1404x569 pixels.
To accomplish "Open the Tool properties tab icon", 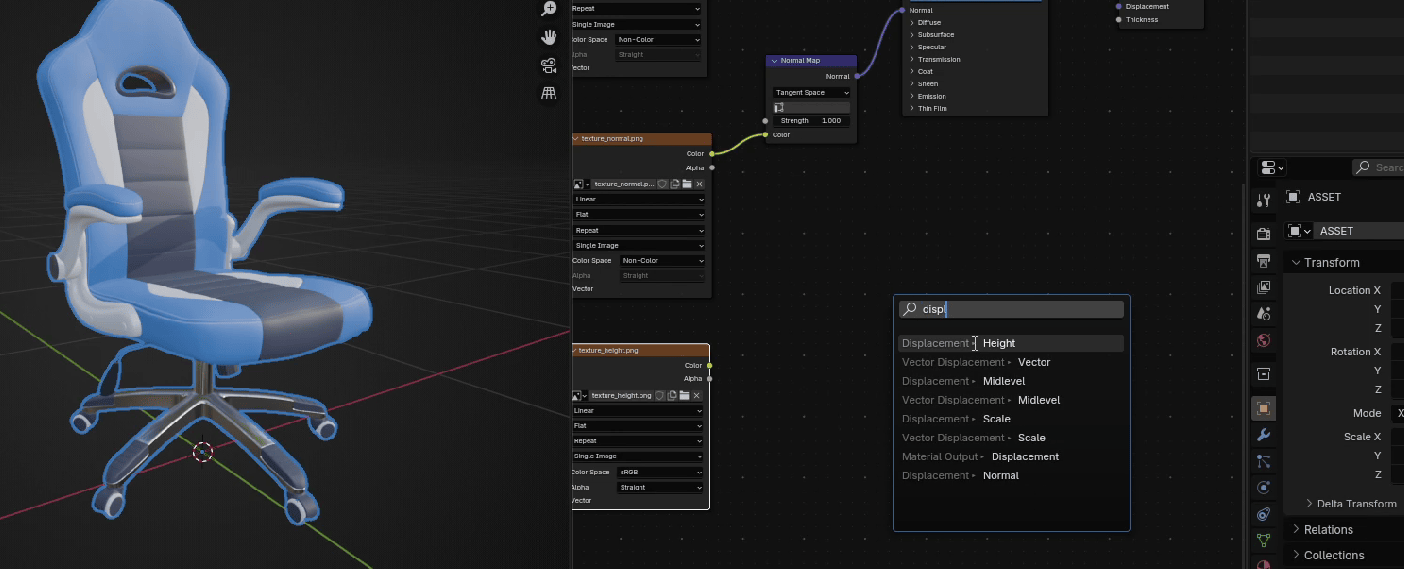I will [x=1264, y=200].
